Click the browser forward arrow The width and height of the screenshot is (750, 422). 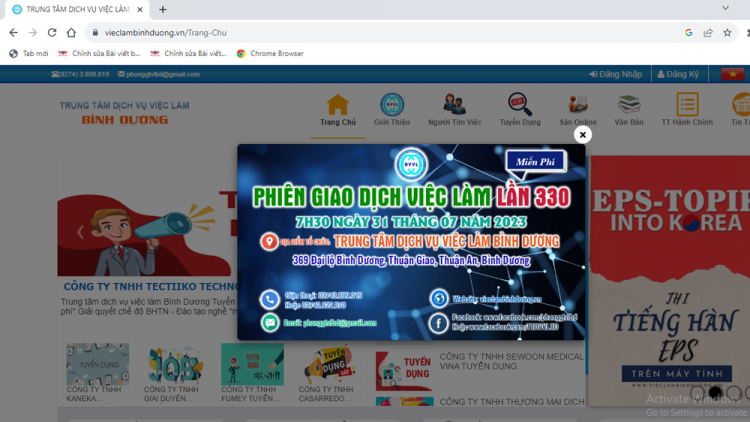(33, 33)
